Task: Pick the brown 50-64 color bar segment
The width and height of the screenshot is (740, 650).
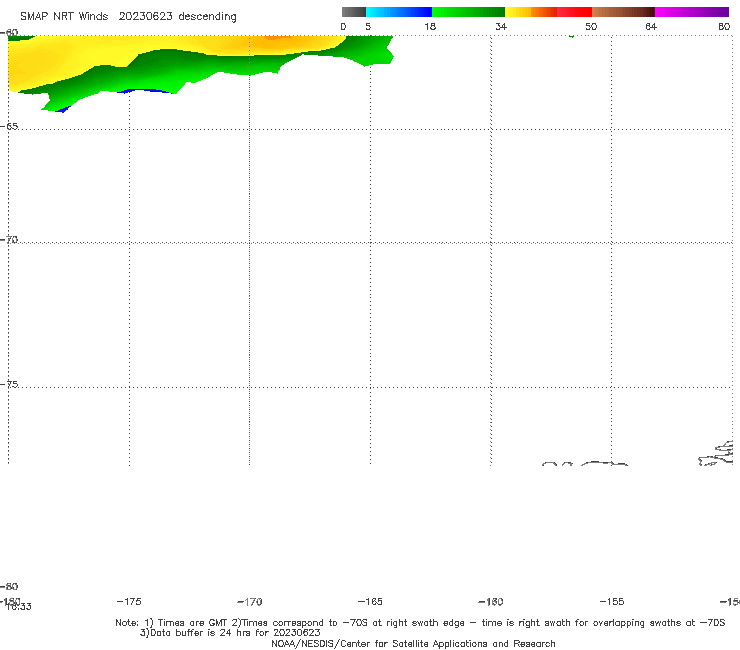Action: pos(623,12)
